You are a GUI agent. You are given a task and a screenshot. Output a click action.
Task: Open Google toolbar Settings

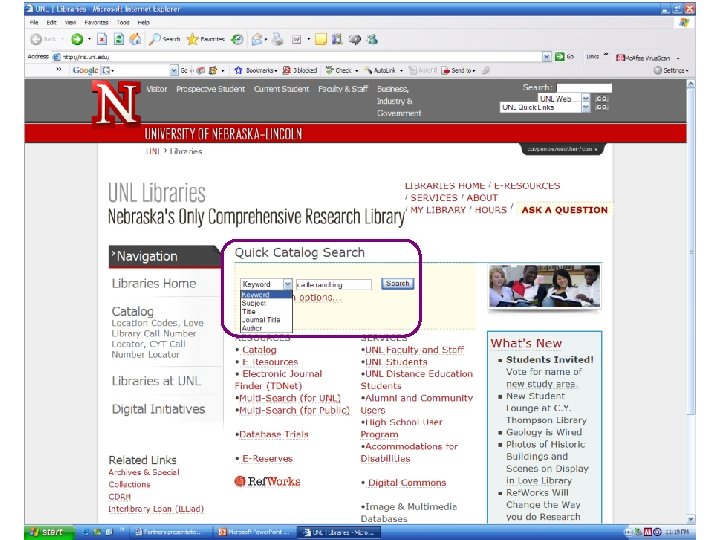(x=671, y=70)
